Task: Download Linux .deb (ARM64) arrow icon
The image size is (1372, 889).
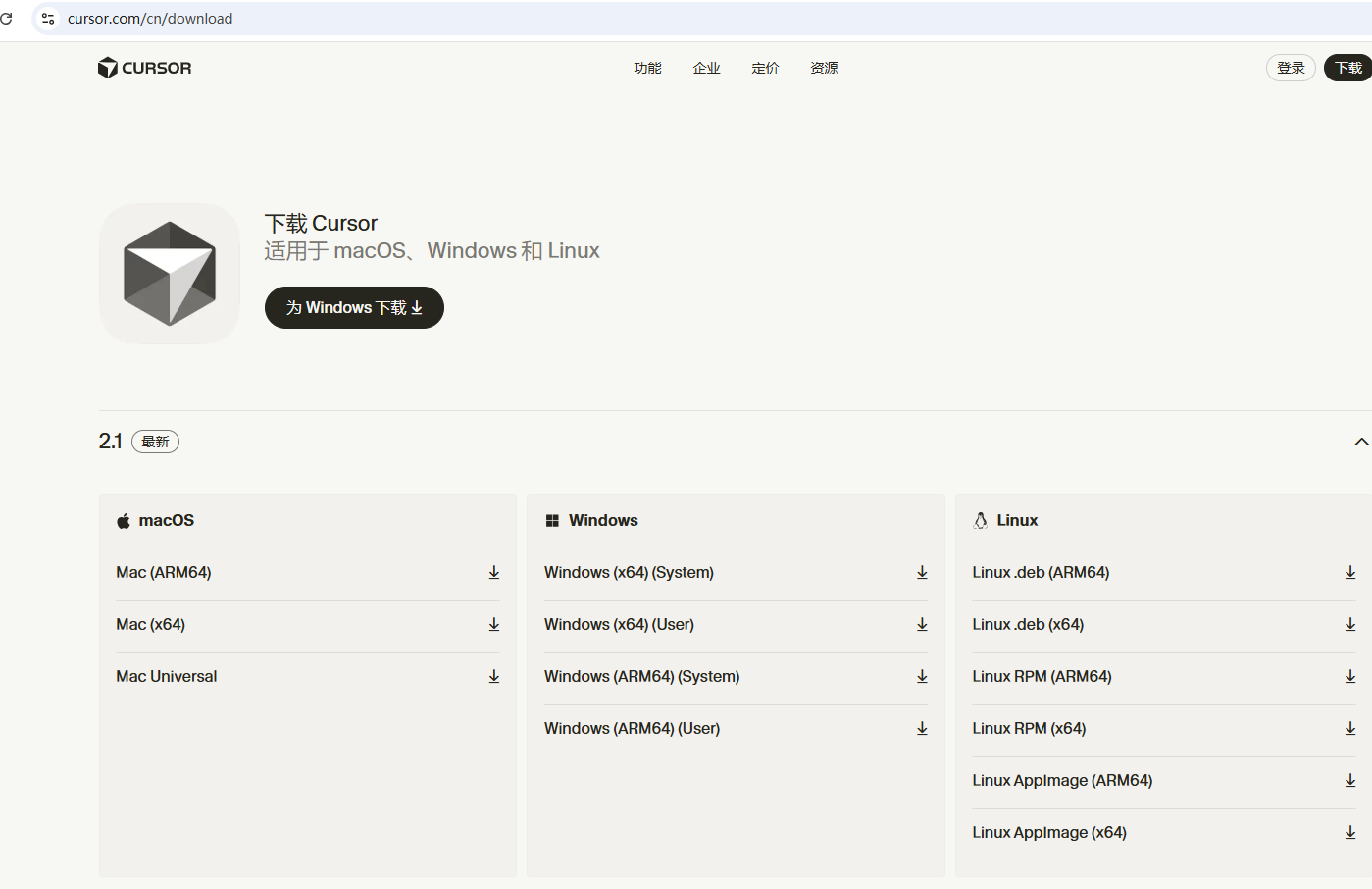Action: click(x=1350, y=572)
